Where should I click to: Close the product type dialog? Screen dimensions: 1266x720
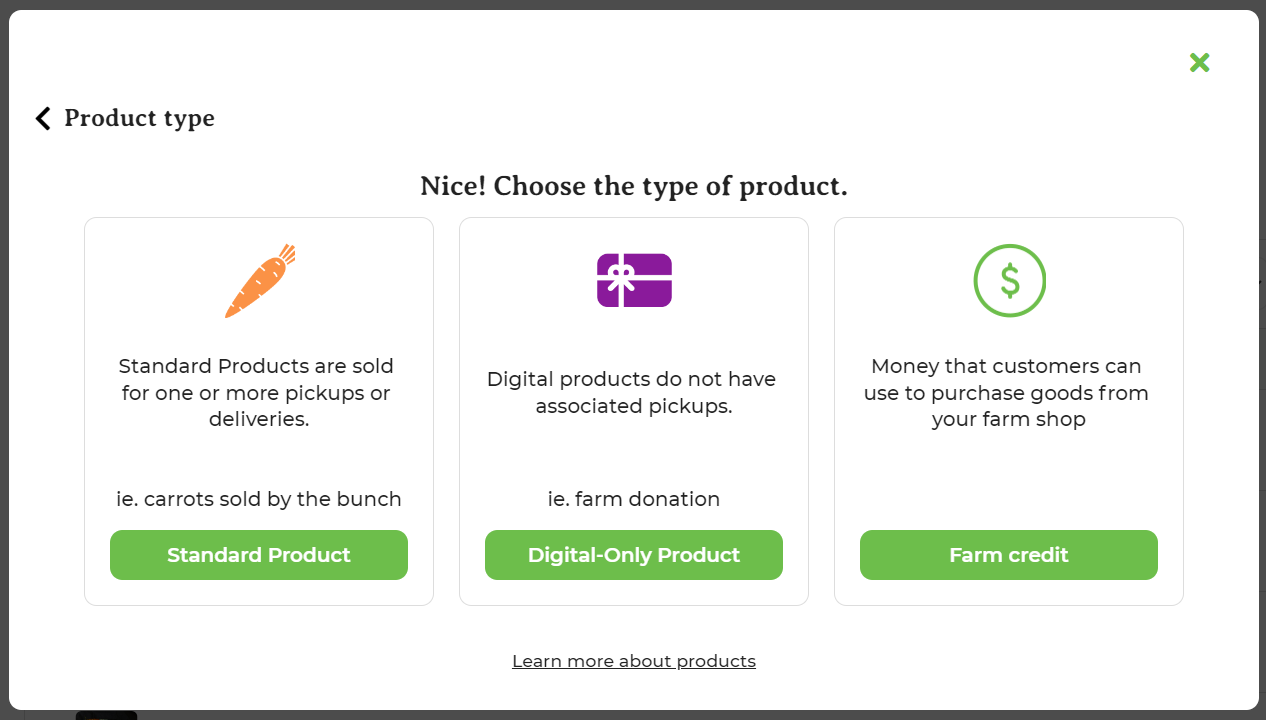(1199, 63)
